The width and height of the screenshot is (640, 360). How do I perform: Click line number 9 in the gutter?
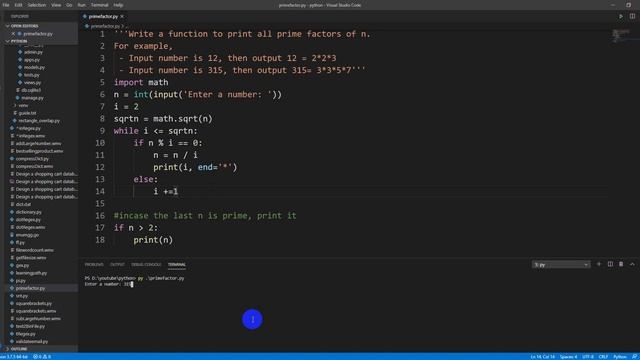(102, 131)
